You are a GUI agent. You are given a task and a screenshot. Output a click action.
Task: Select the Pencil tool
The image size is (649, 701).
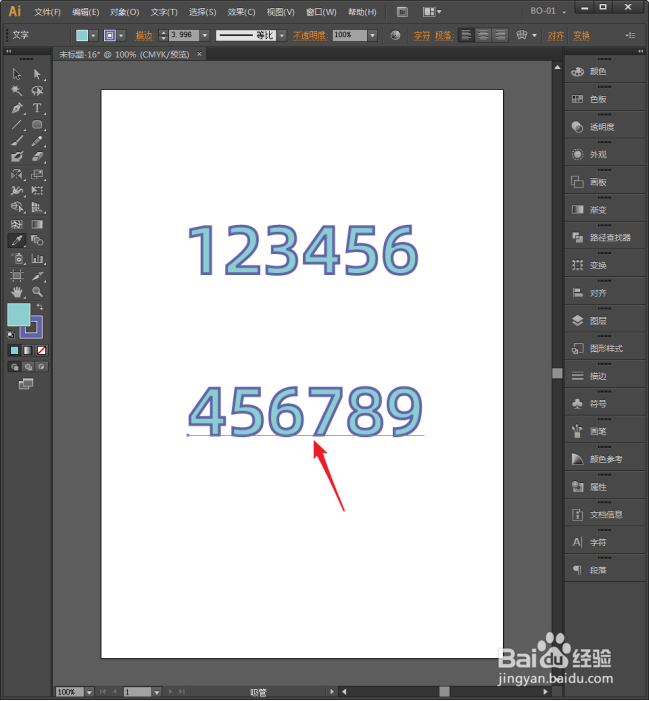pos(37,141)
